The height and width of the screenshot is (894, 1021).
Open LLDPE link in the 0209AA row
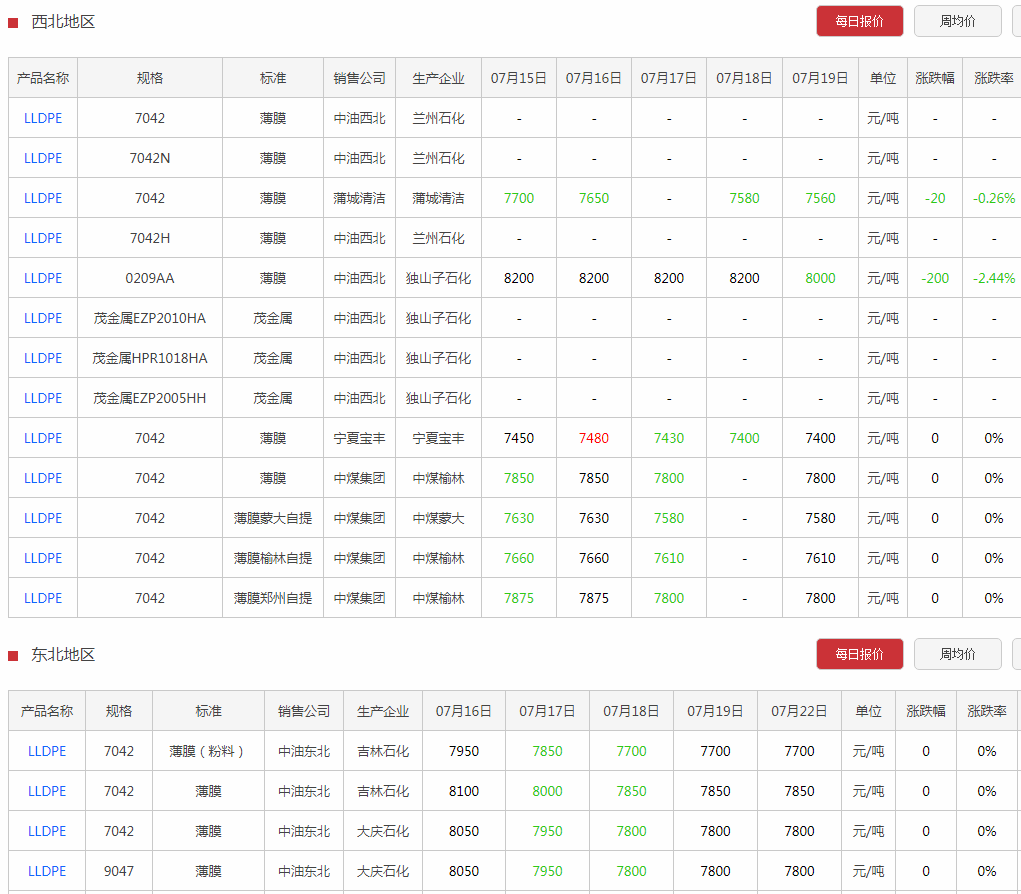[43, 278]
